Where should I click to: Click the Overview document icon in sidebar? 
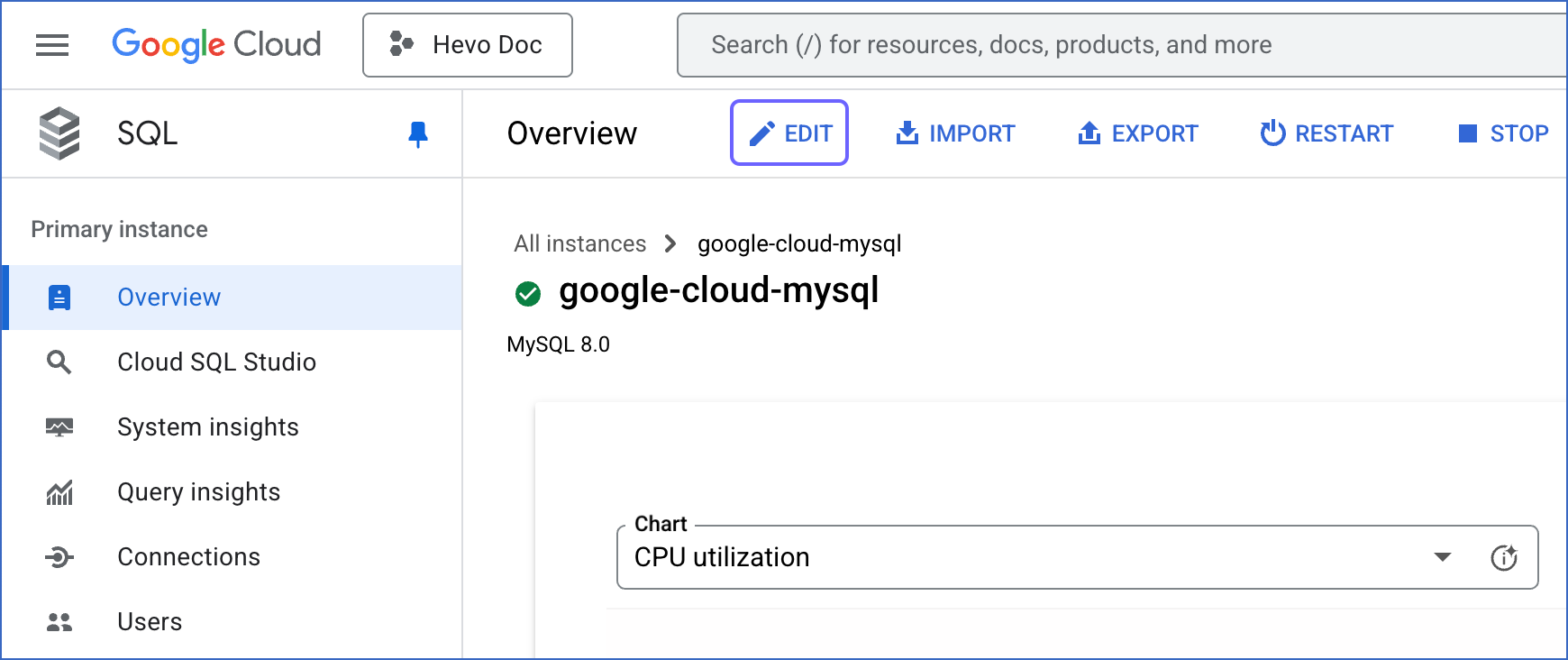coord(59,298)
